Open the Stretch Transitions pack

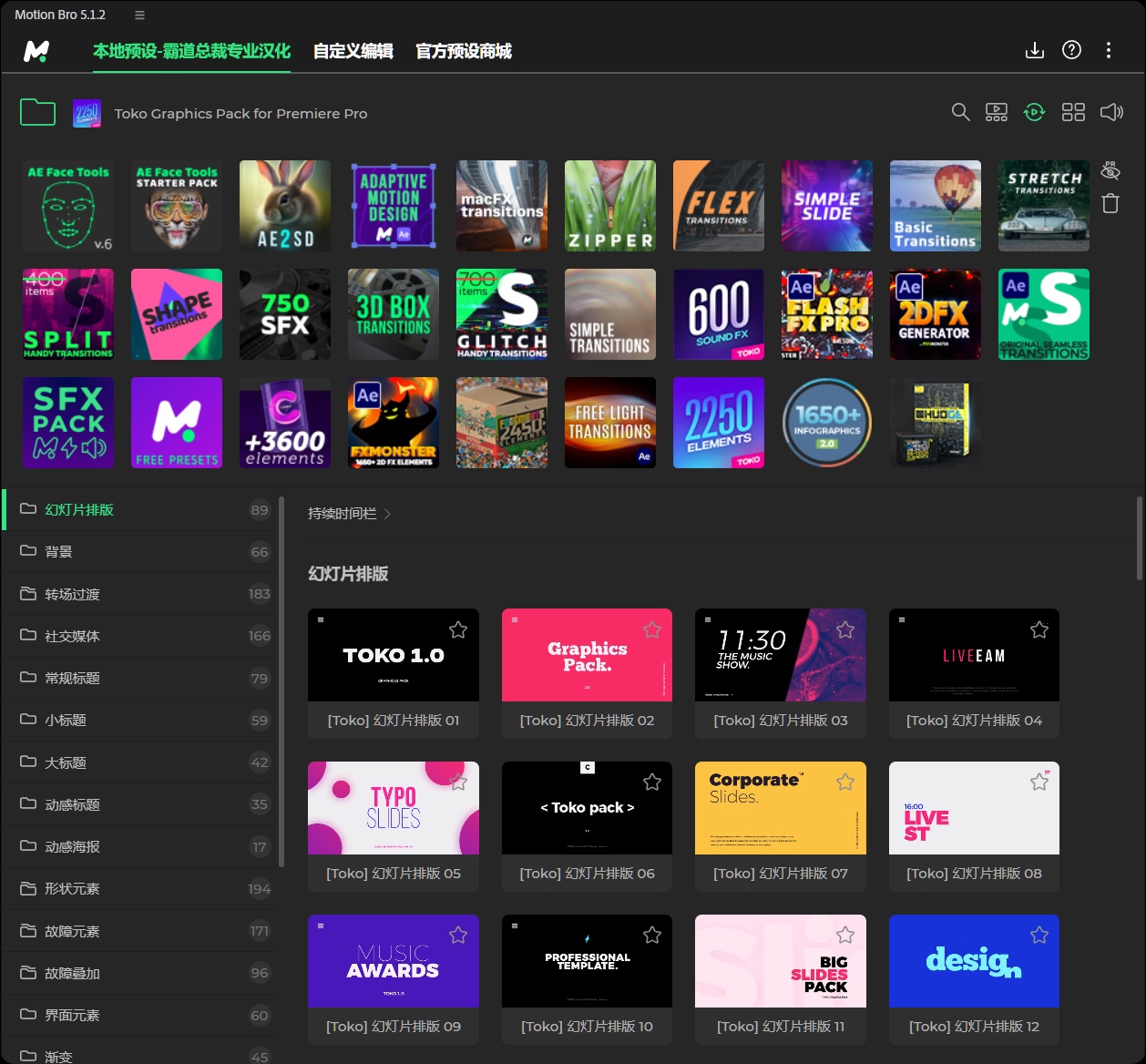pyautogui.click(x=1044, y=206)
